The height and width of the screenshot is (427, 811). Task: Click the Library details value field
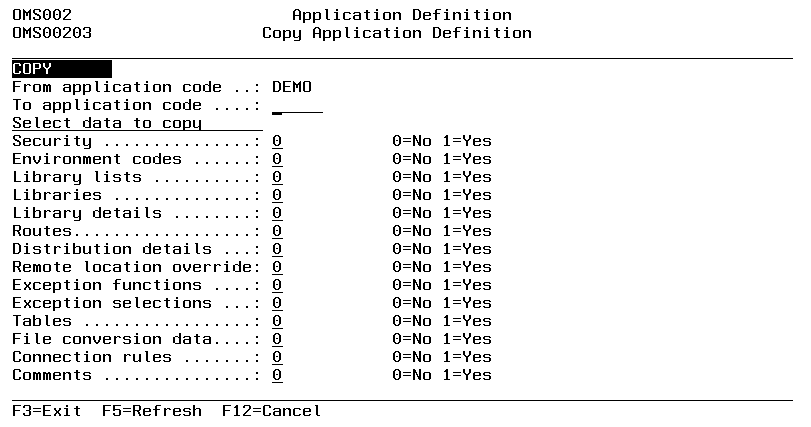click(x=277, y=213)
